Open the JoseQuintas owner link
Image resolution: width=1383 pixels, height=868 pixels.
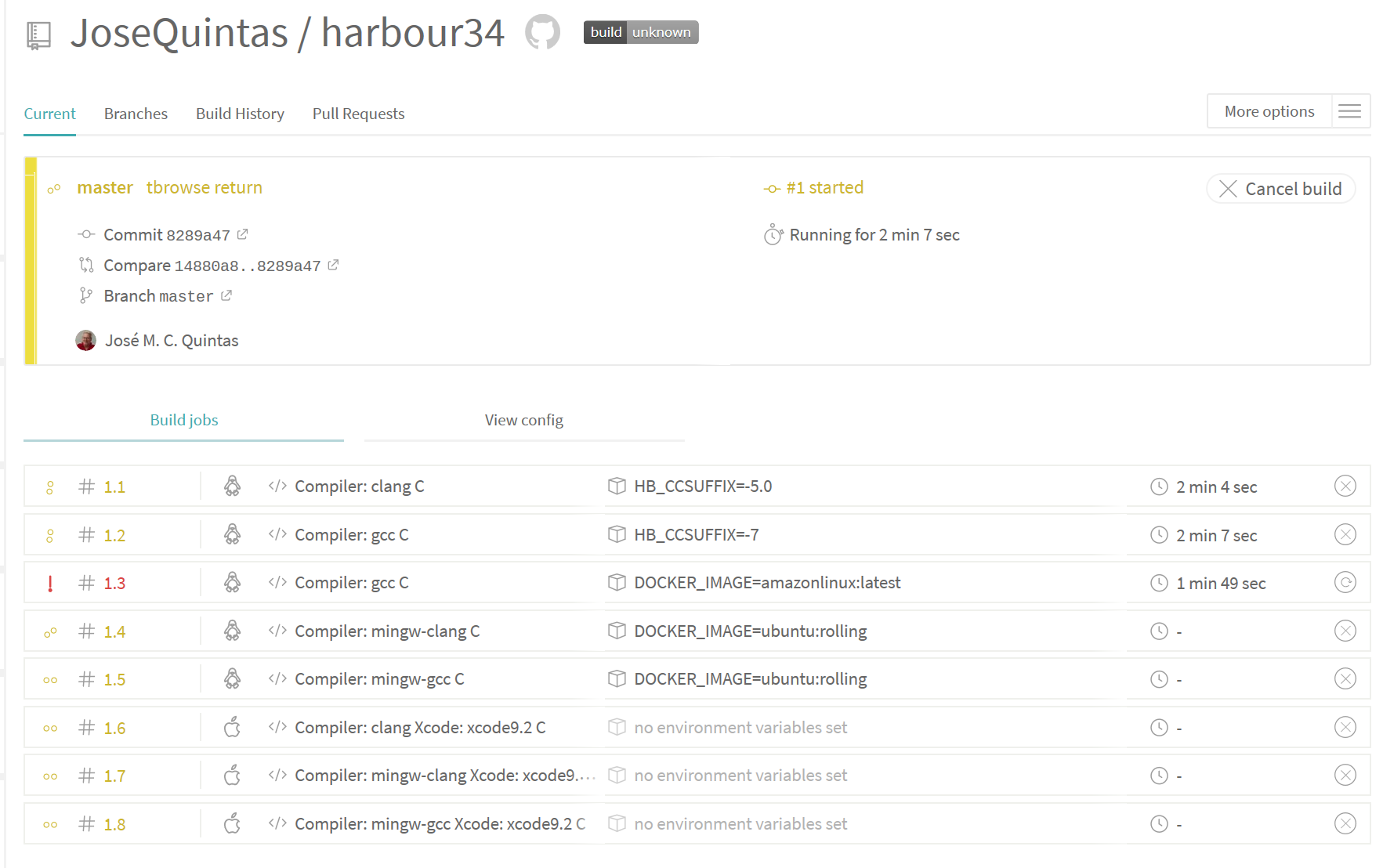point(179,33)
